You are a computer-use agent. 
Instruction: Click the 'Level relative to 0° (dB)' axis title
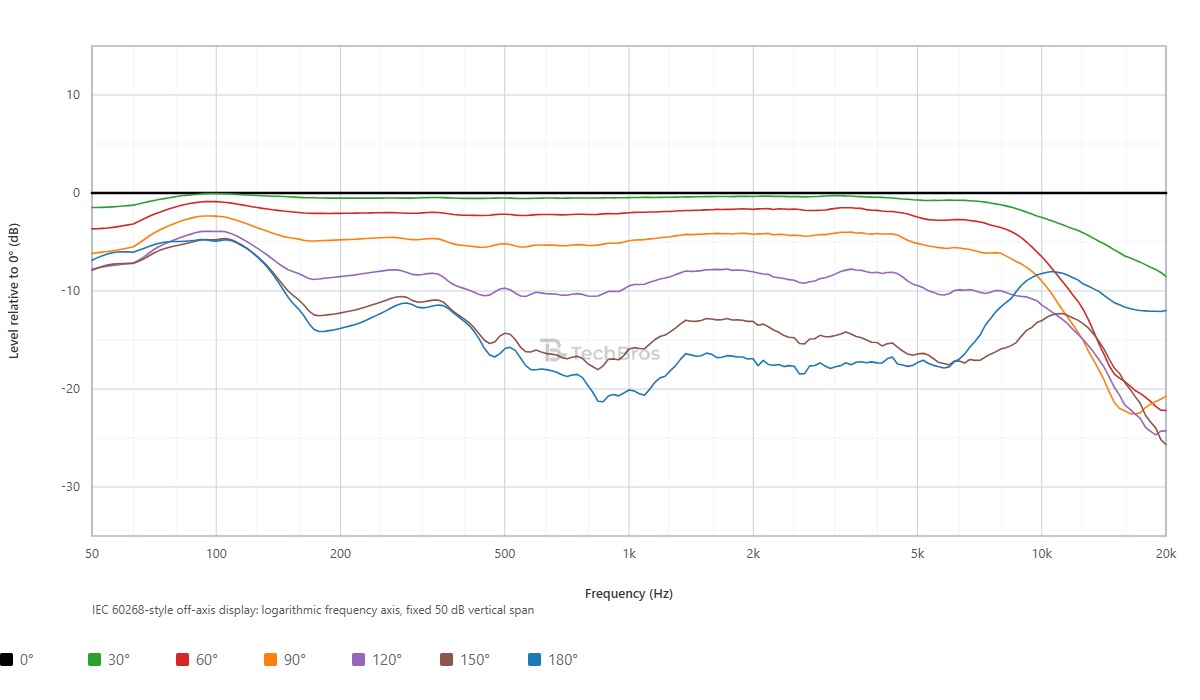pyautogui.click(x=14, y=290)
